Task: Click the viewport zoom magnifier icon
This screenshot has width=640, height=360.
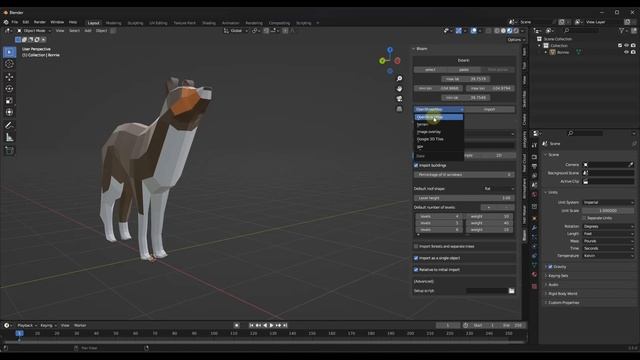Action: [x=399, y=78]
